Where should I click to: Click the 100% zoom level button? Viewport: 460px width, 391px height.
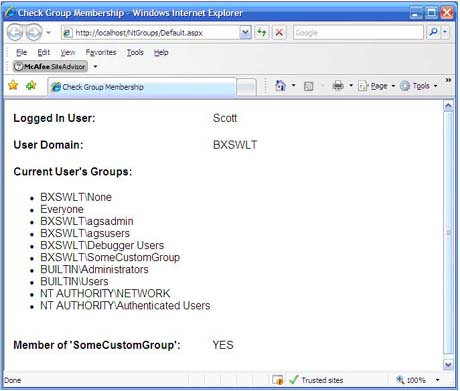click(411, 380)
